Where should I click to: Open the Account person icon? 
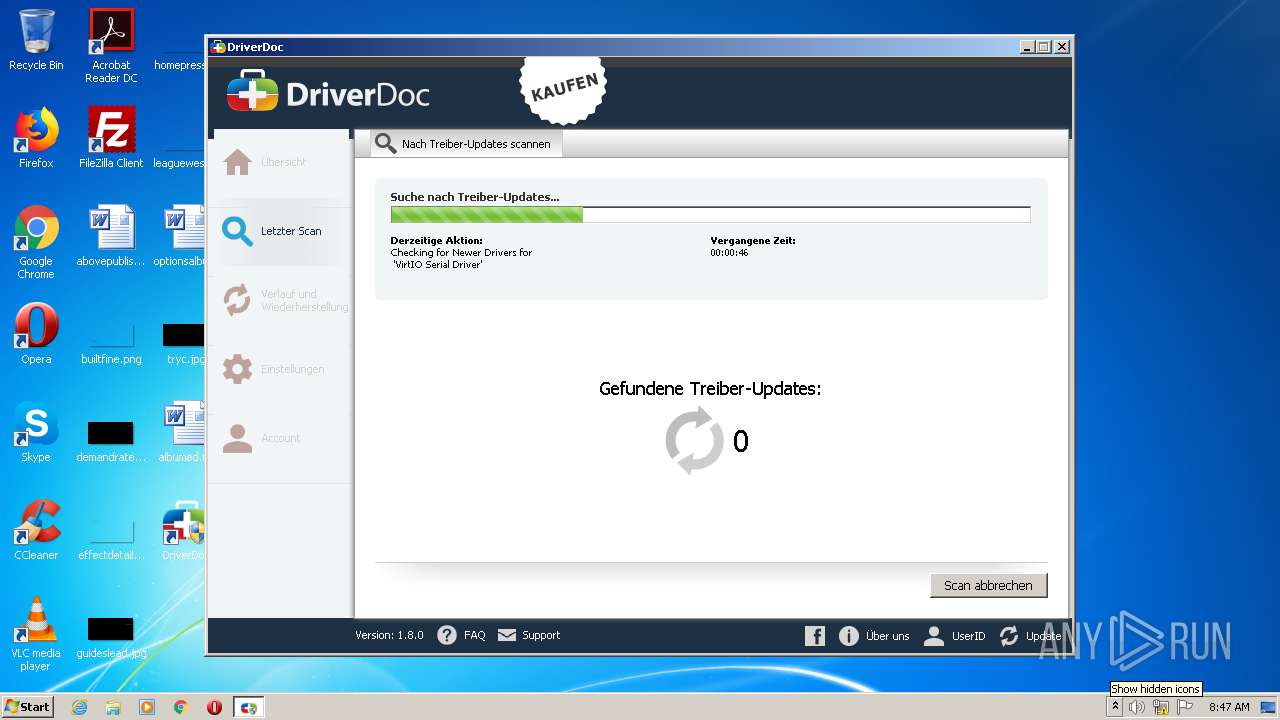(237, 438)
